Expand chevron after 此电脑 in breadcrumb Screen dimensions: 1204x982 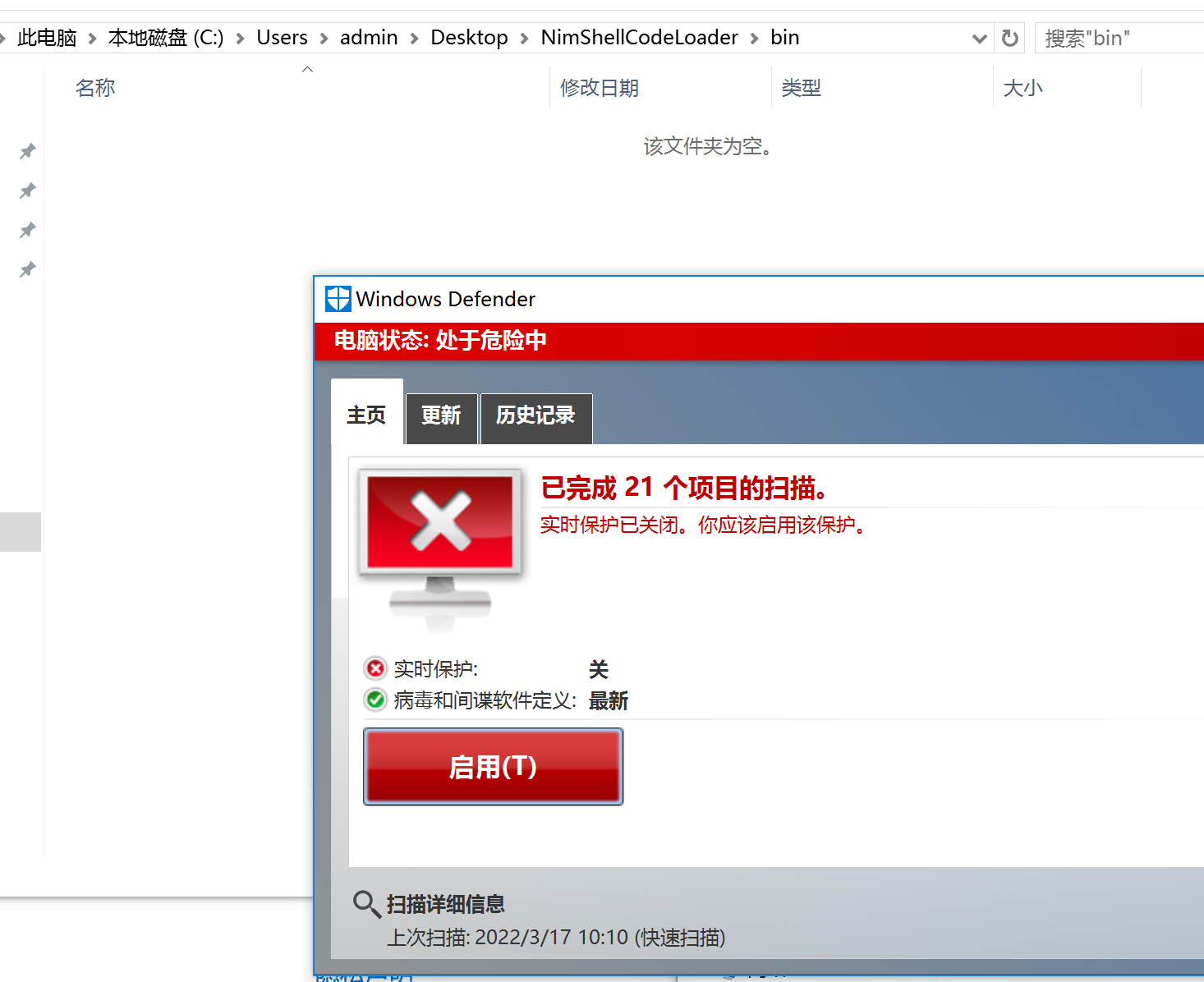(92, 39)
